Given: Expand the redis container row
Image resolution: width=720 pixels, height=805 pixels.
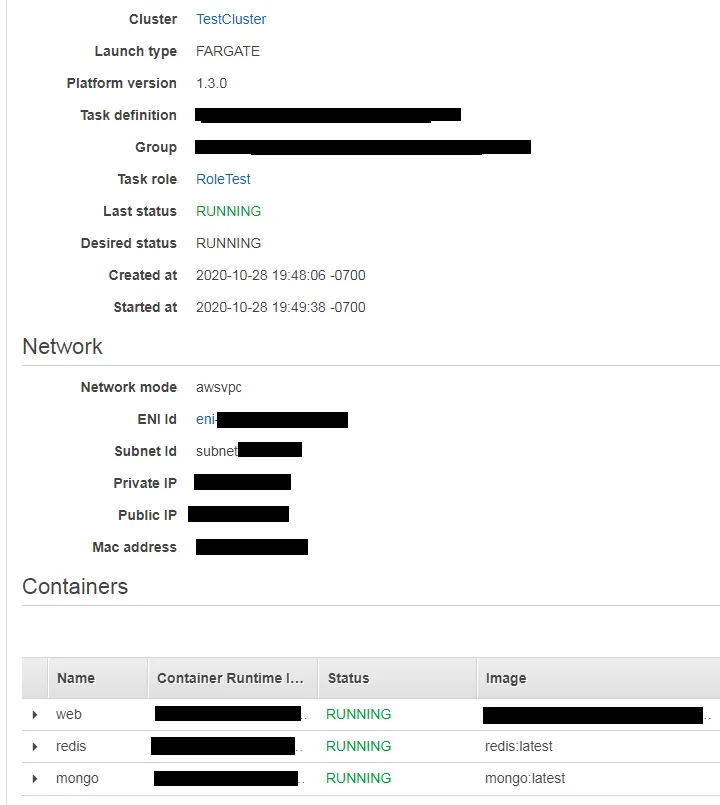Looking at the screenshot, I should point(35,747).
